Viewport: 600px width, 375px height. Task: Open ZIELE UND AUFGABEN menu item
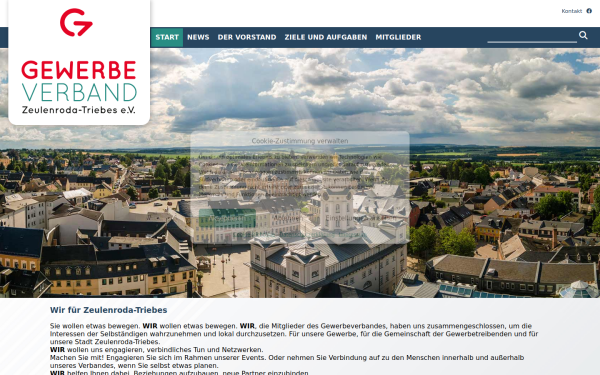pos(326,37)
